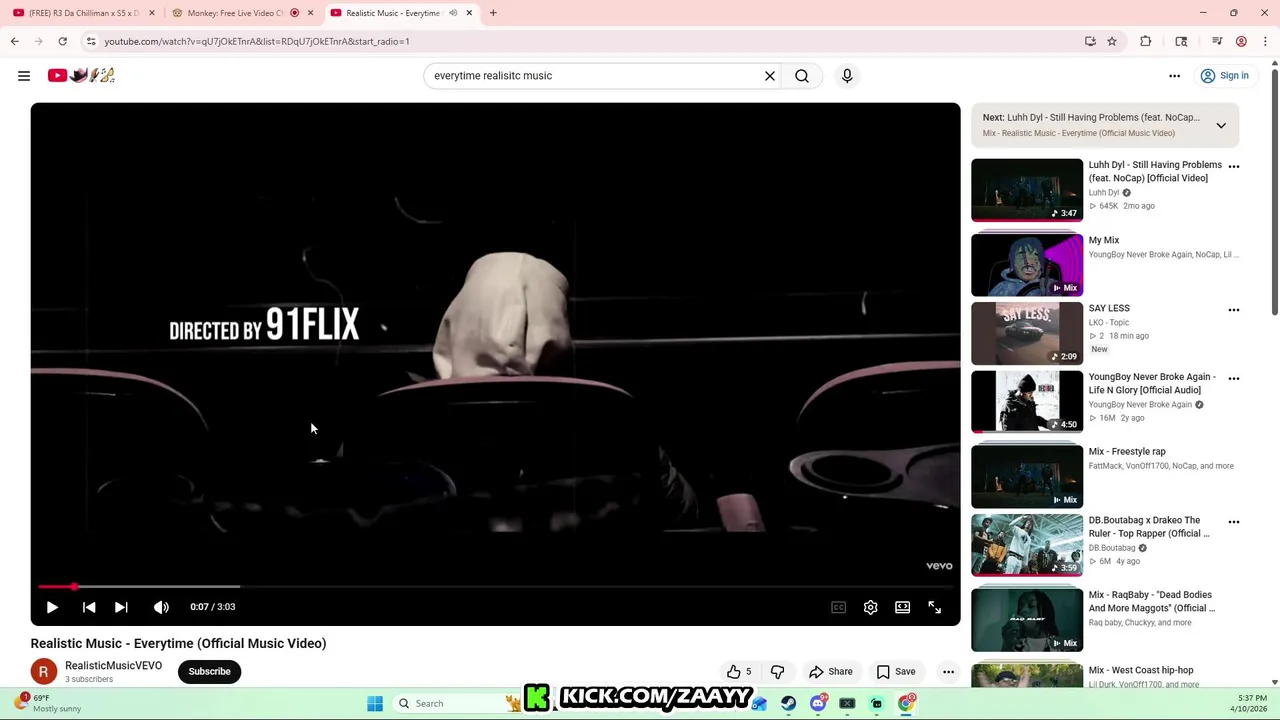The height and width of the screenshot is (720, 1280).
Task: Open the My Mix thumbnail
Action: point(1027,265)
